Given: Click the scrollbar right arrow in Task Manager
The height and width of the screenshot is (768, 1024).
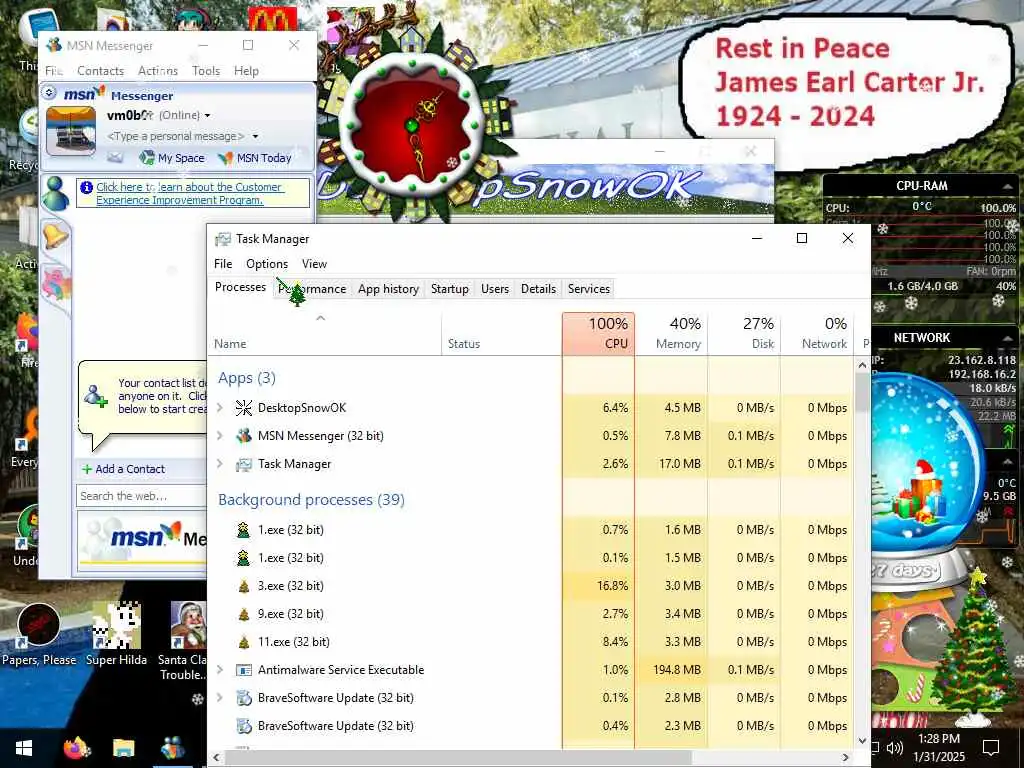Looking at the screenshot, I should point(846,758).
